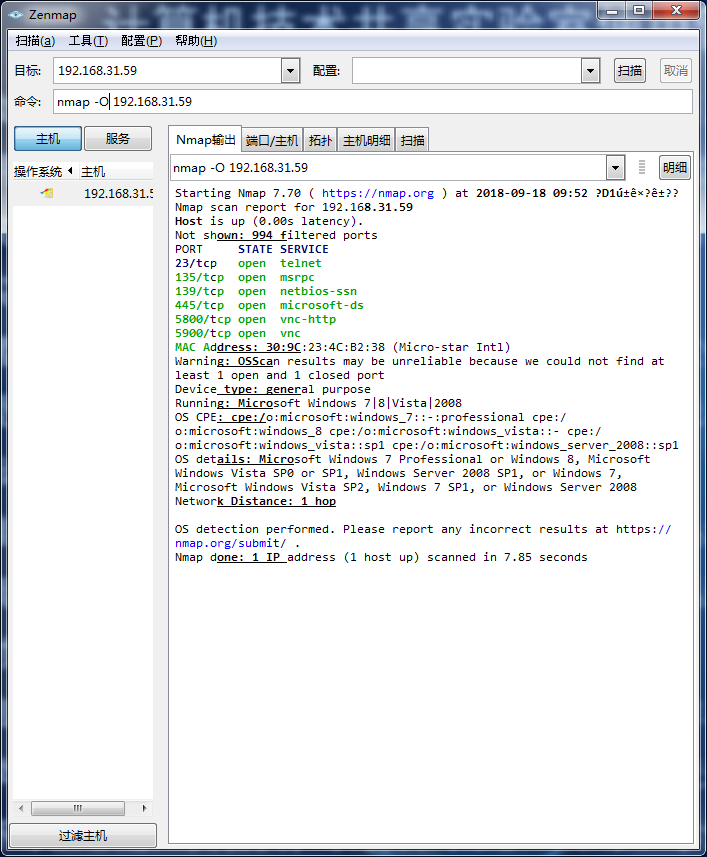Click the 'Network Distance: 1 hop' line

pos(255,501)
